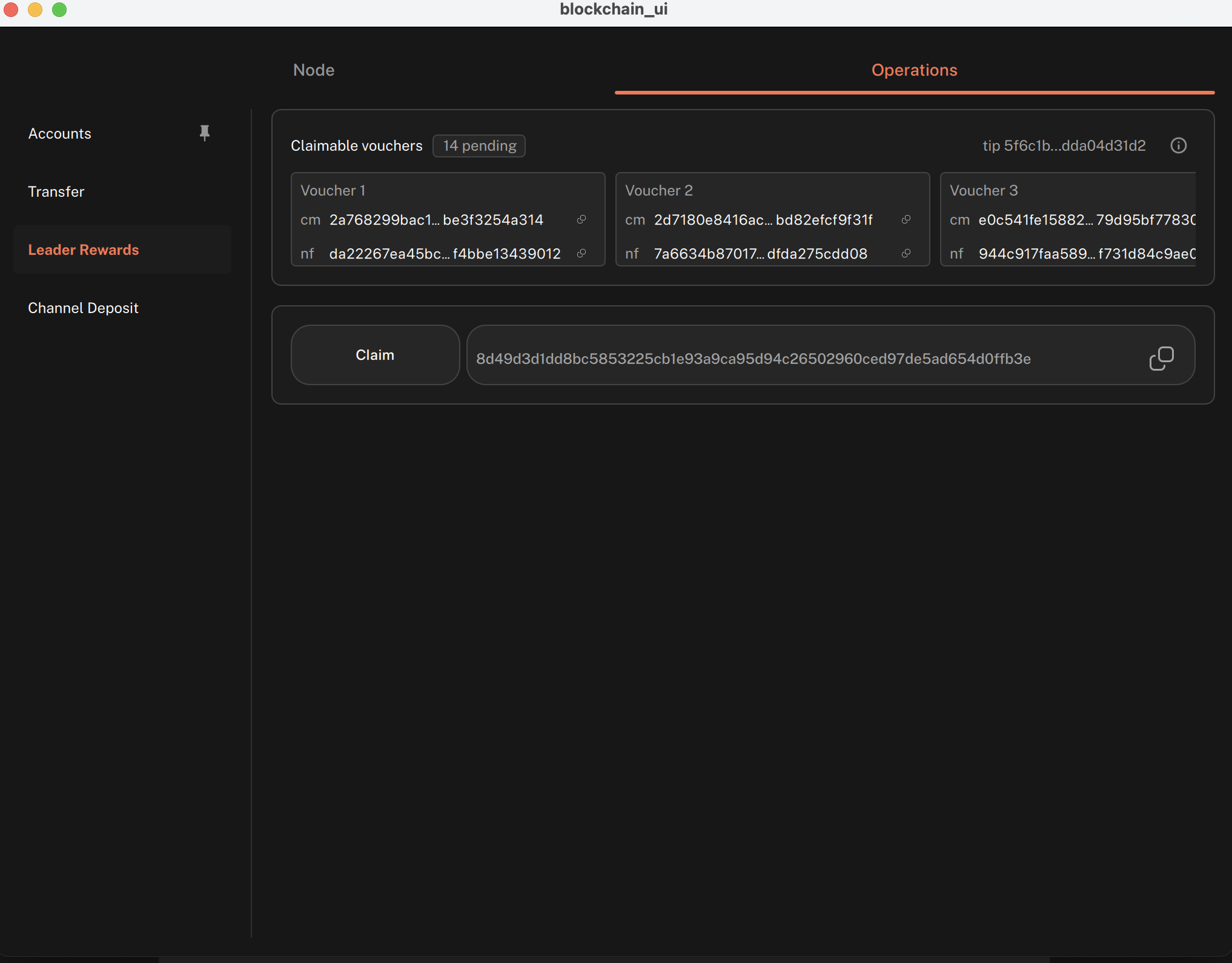The width and height of the screenshot is (1232, 963).
Task: Open the tip info circle icon
Action: [1178, 145]
